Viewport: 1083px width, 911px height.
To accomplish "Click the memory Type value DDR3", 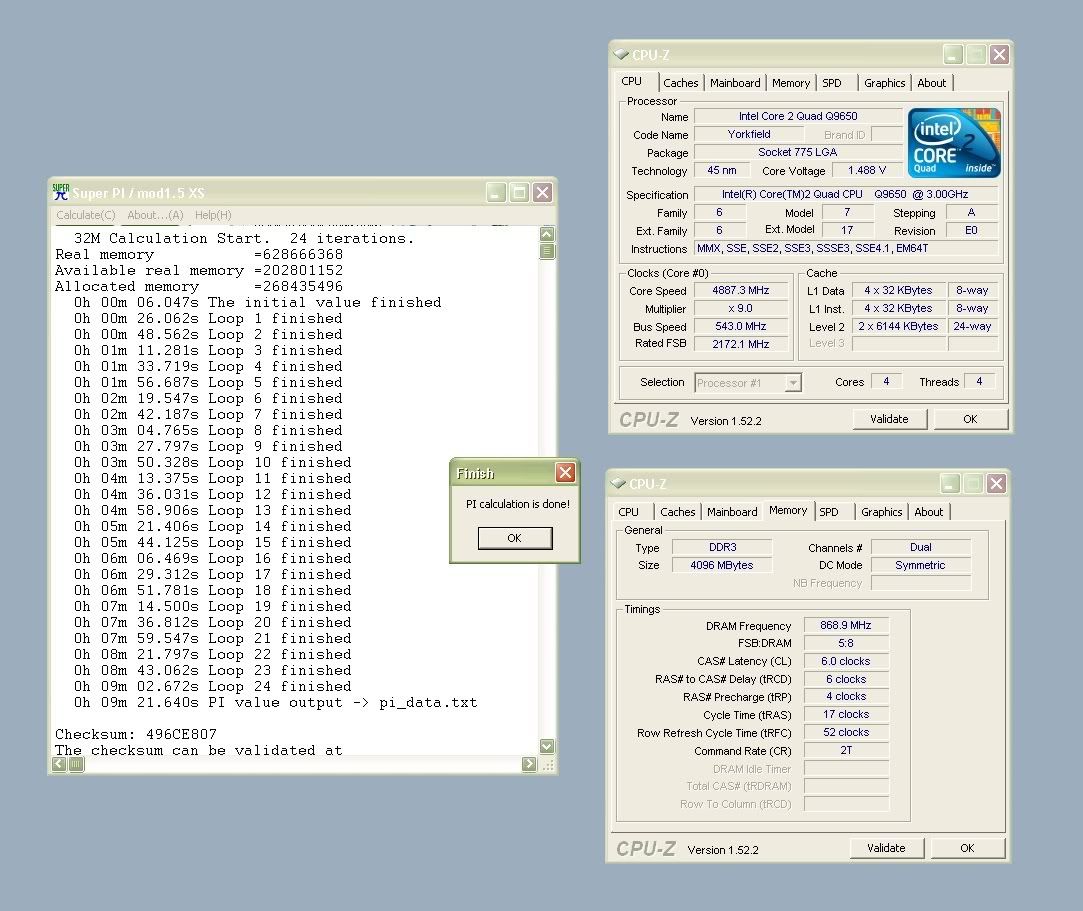I will coord(722,547).
